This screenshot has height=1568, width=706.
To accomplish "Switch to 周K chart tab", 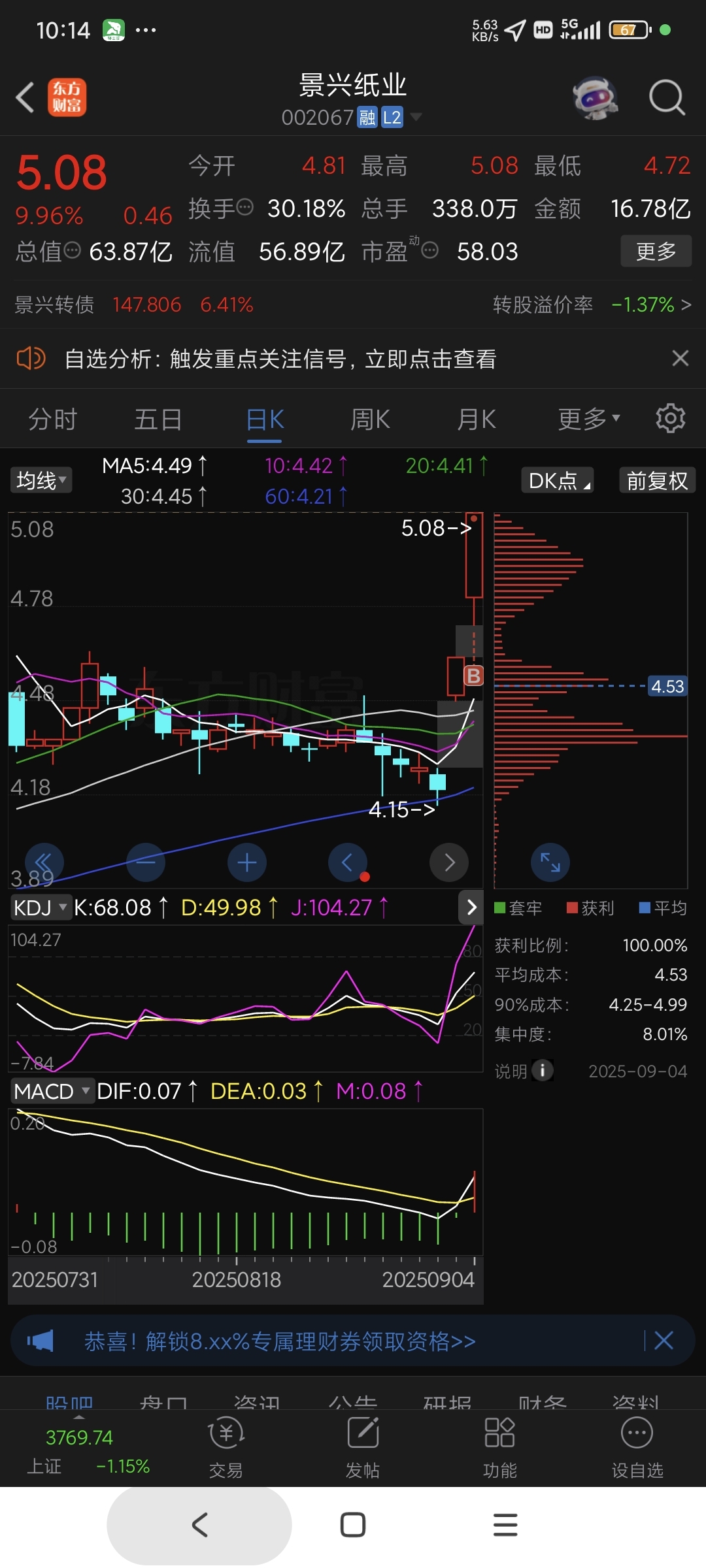I will tap(371, 419).
